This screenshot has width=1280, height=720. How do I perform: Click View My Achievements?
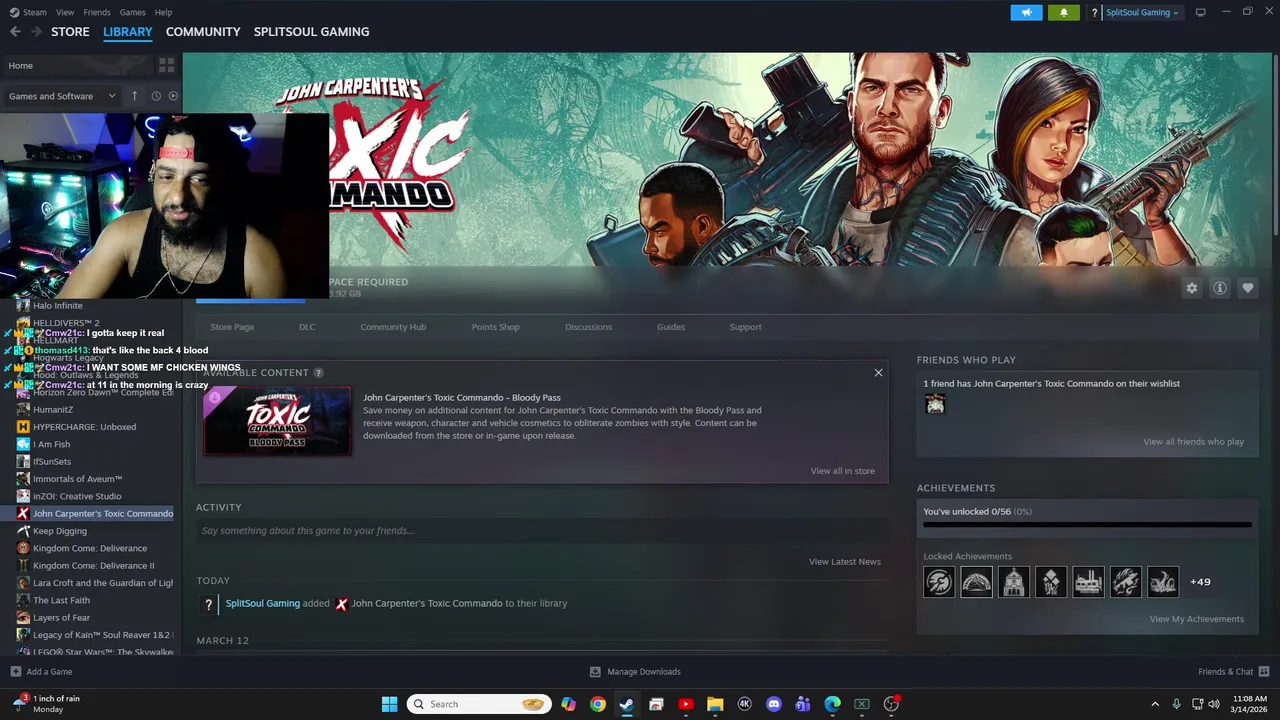(x=1197, y=619)
